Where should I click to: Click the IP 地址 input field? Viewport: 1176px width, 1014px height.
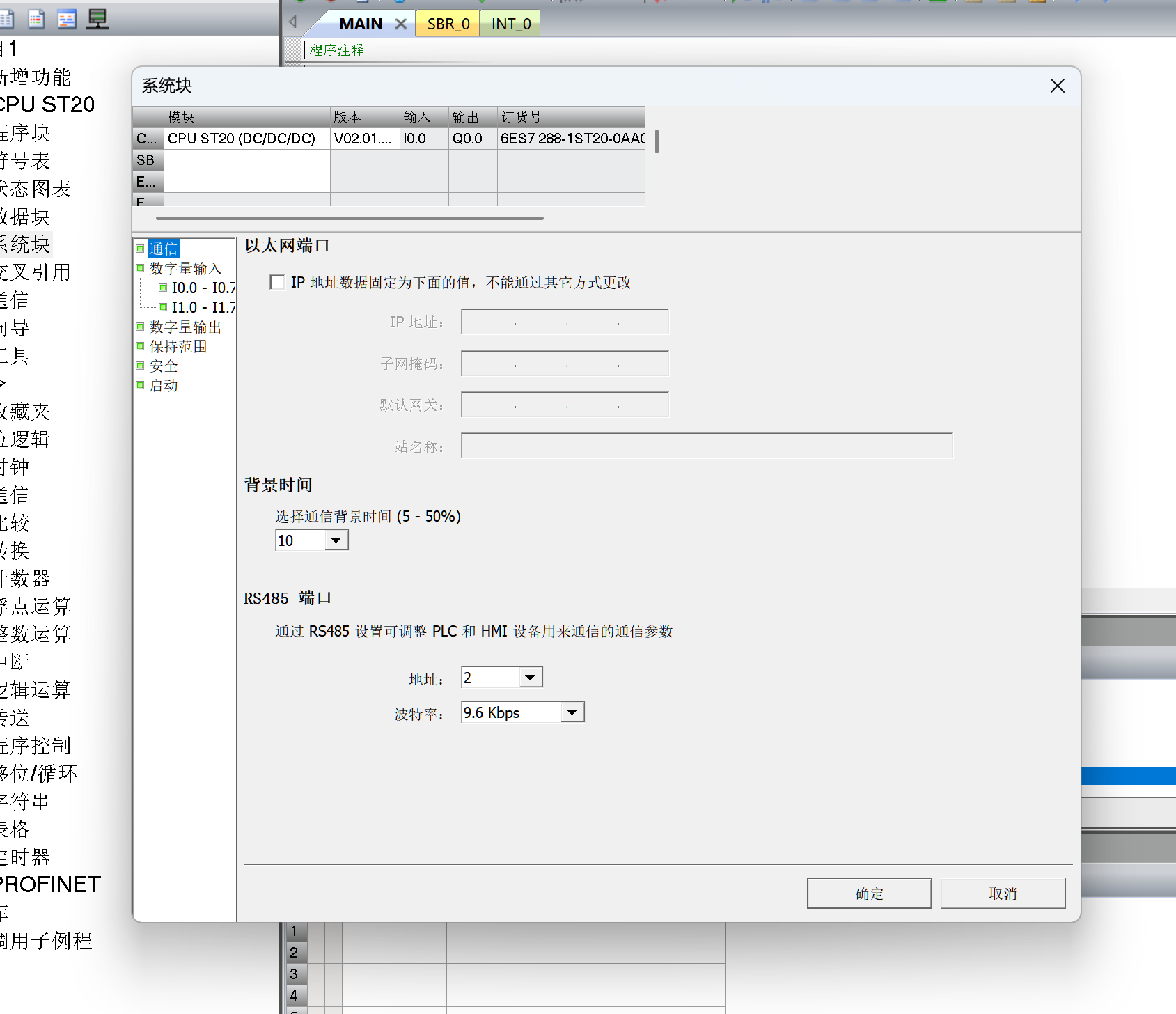(x=565, y=322)
